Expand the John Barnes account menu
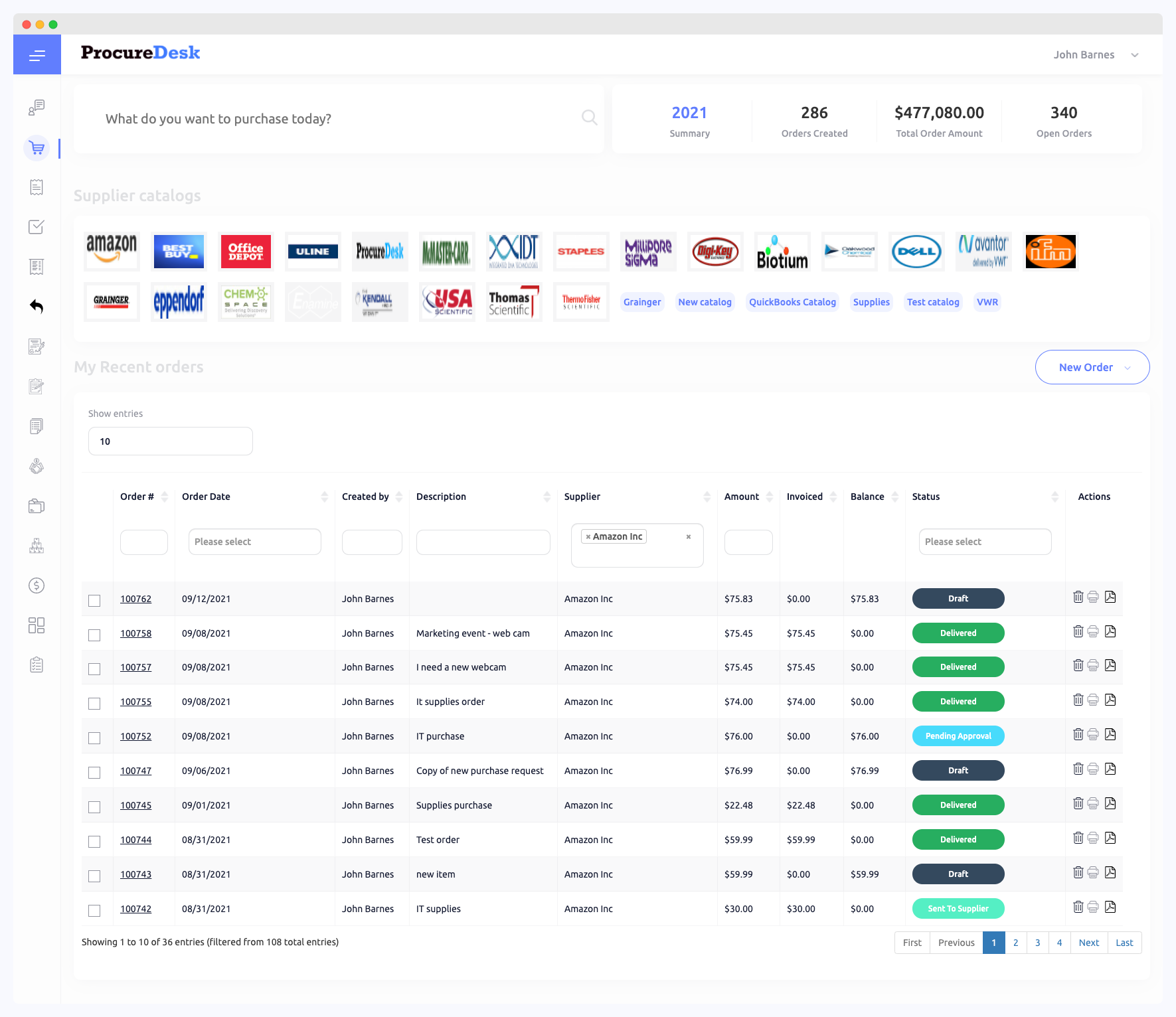The width and height of the screenshot is (1176, 1017). pyautogui.click(x=1096, y=54)
